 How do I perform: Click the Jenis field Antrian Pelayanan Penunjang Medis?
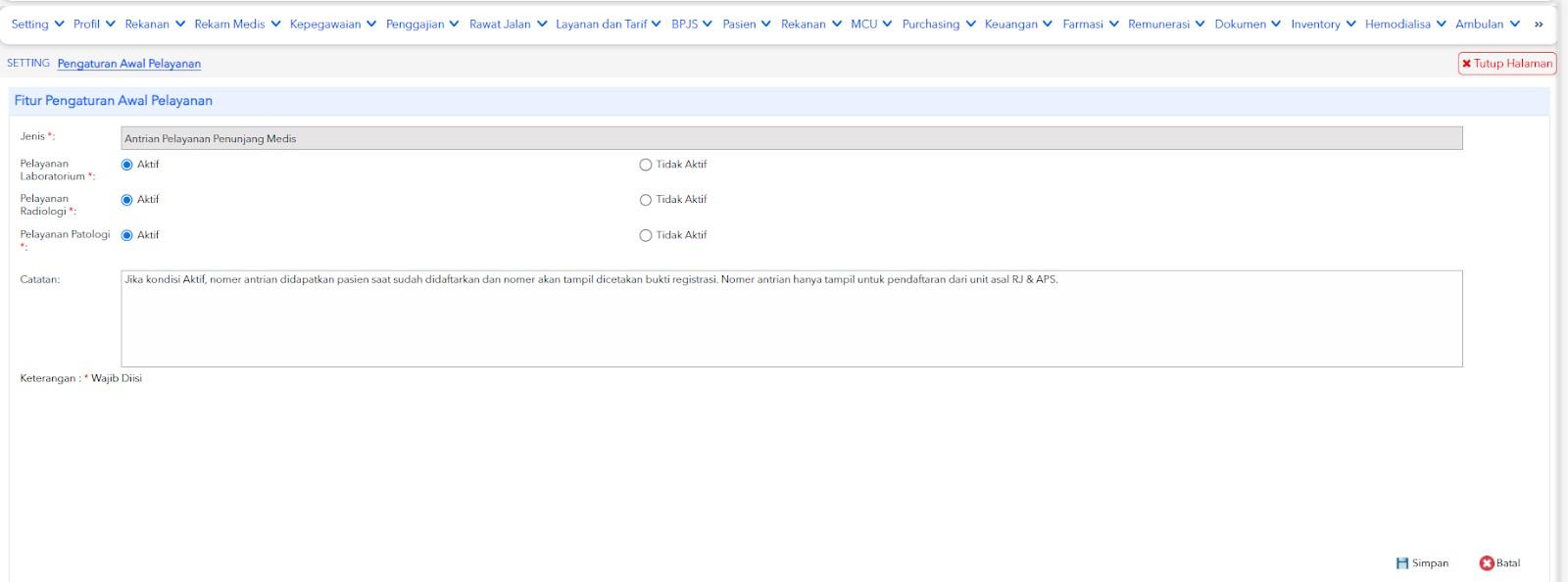coord(792,138)
